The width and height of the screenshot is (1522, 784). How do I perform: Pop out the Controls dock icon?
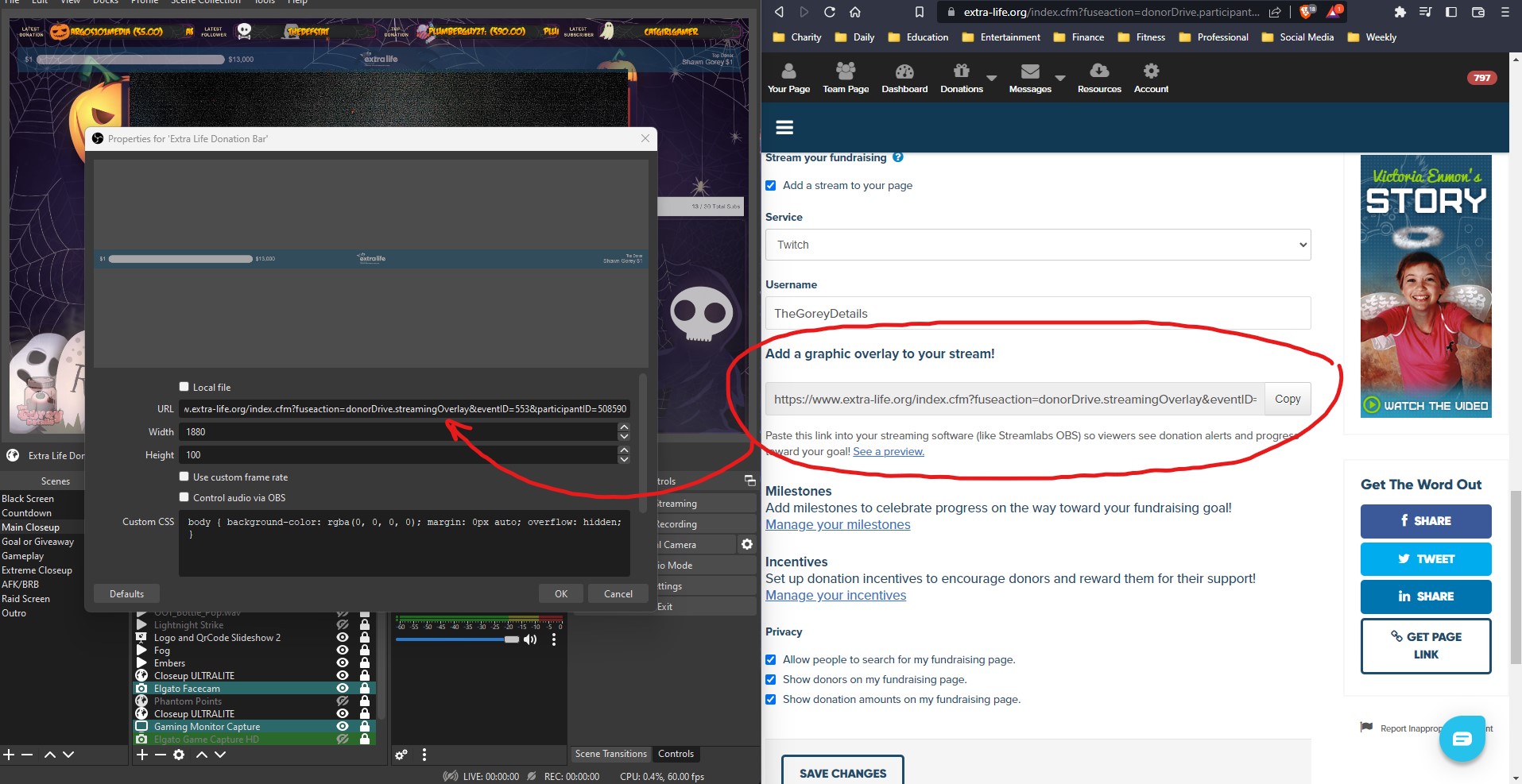coord(749,481)
